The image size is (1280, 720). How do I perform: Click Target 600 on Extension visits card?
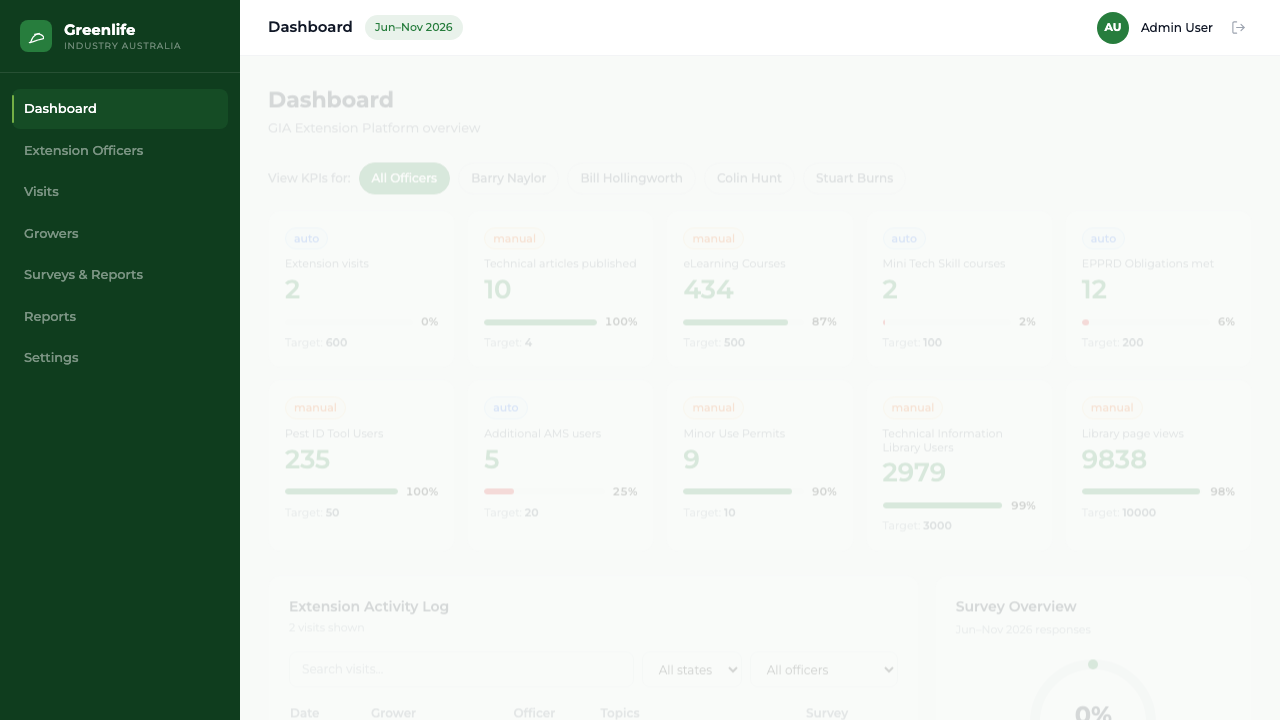(x=316, y=343)
